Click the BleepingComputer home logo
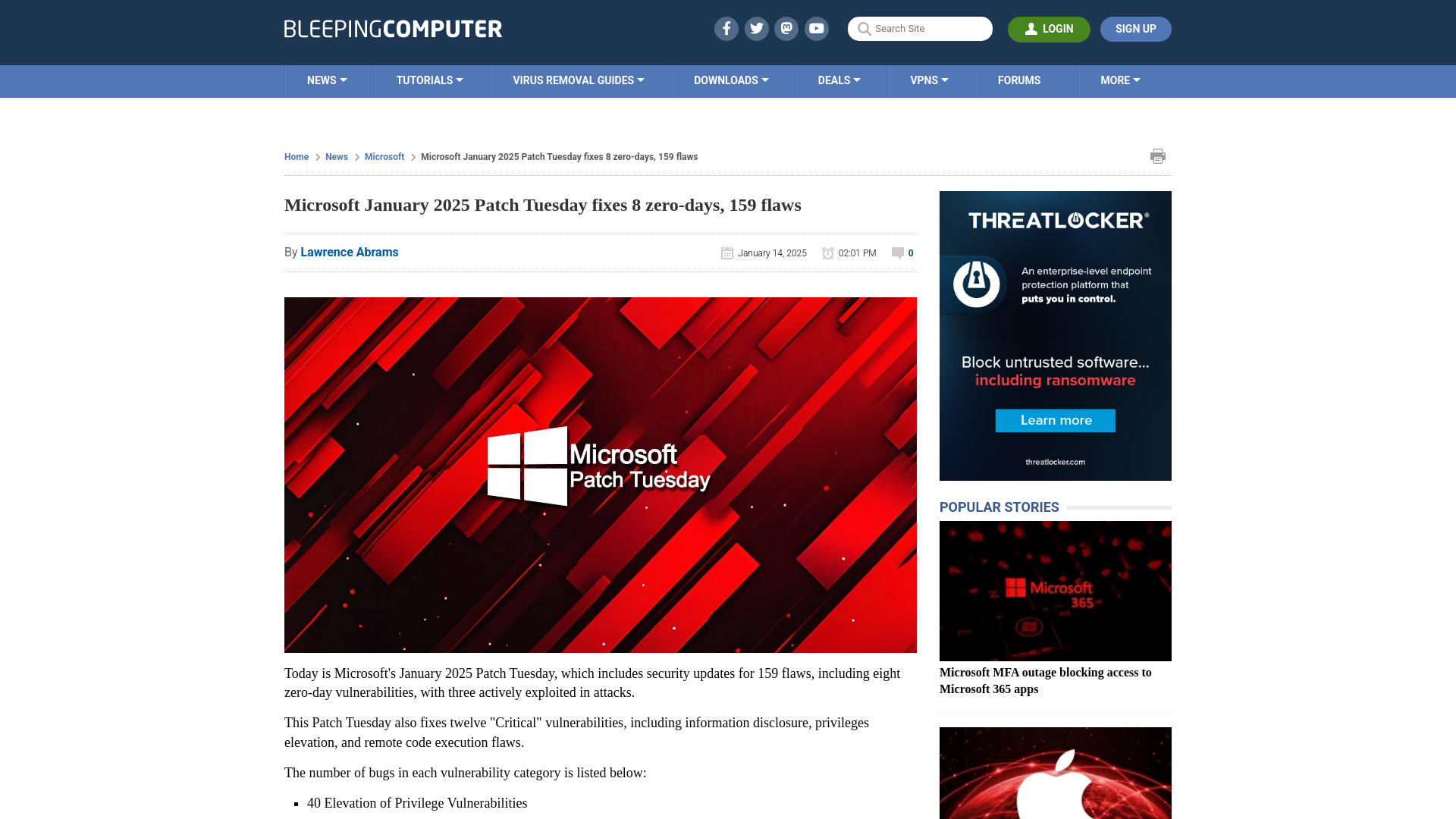The image size is (1456, 819). (x=392, y=28)
